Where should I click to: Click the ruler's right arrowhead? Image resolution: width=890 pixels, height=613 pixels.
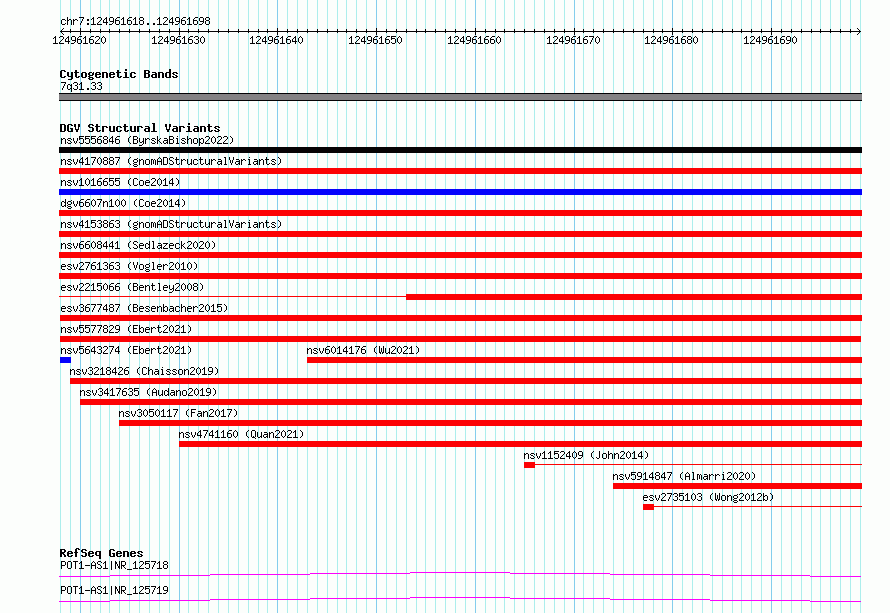(859, 31)
